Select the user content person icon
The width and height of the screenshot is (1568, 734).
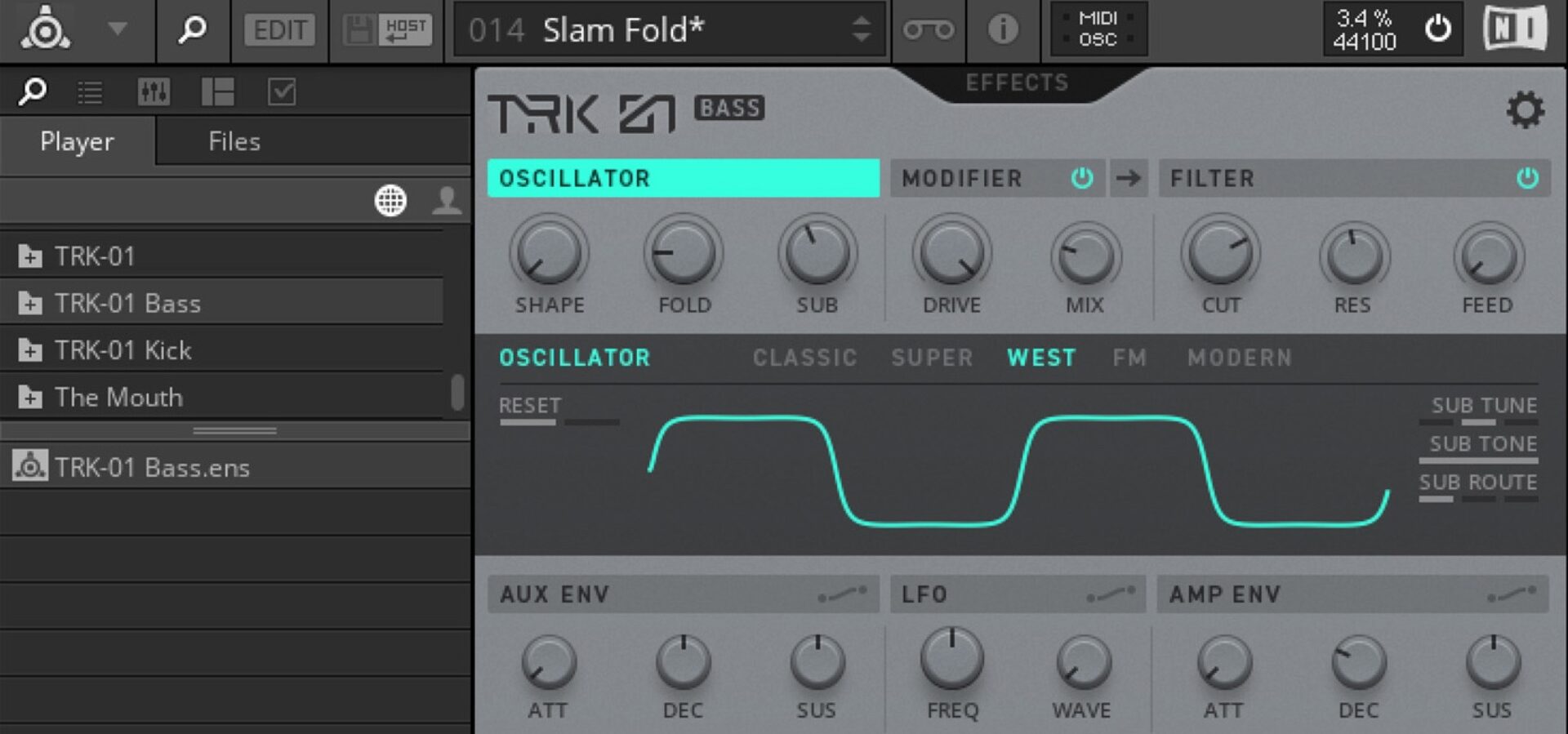[x=447, y=201]
